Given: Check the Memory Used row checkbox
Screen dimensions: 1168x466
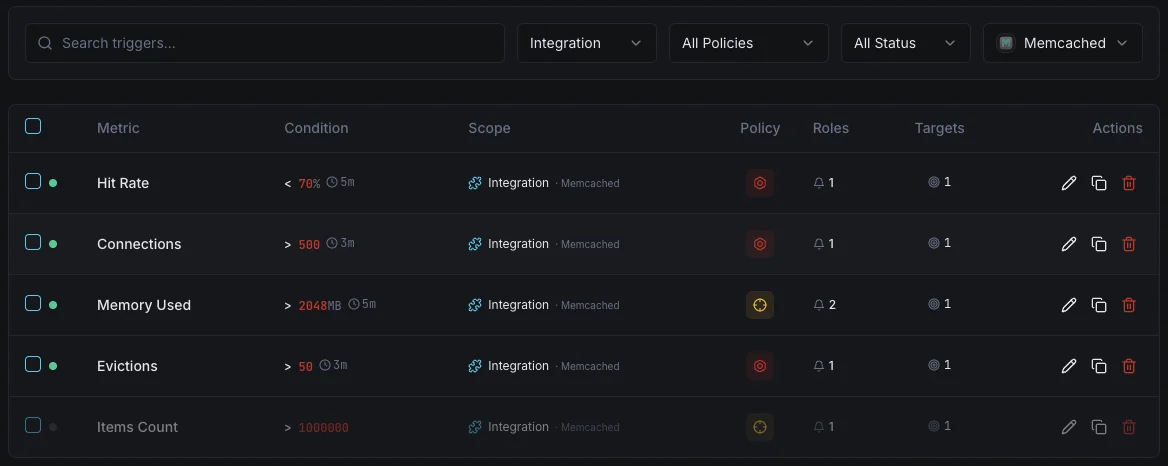Looking at the screenshot, I should (33, 304).
